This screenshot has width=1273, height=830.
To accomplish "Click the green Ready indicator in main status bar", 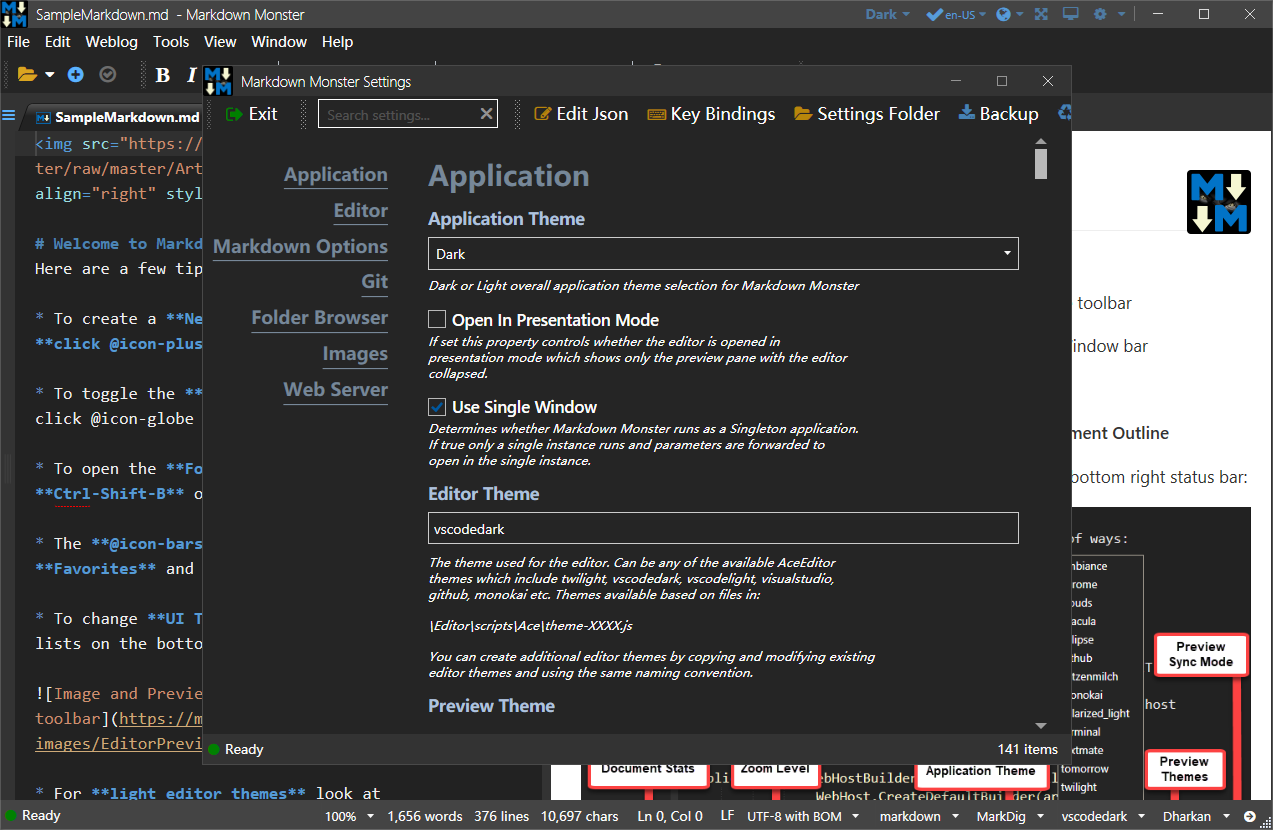I will pyautogui.click(x=10, y=816).
